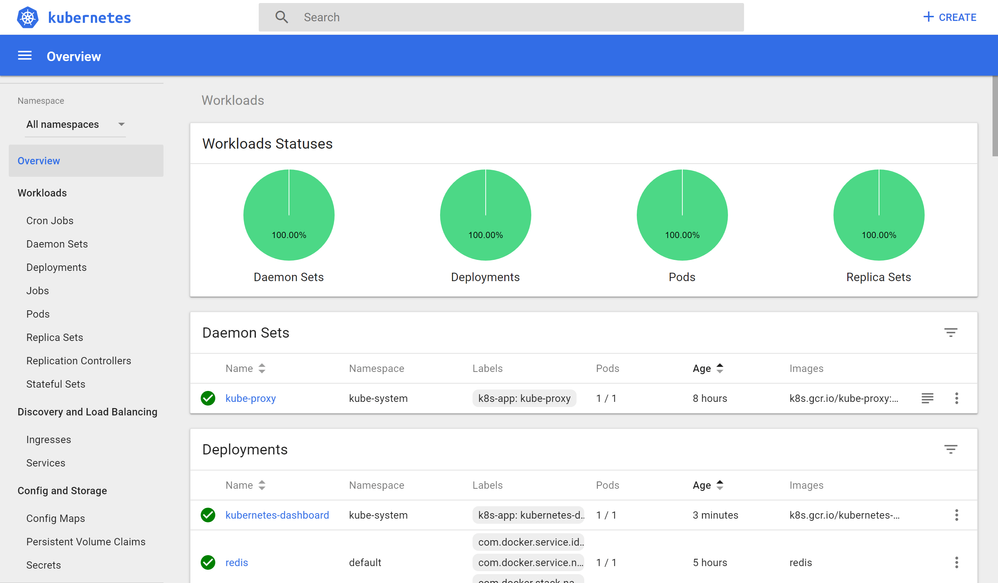Click 'default' namespace of redis row
998x583 pixels.
[x=365, y=563]
